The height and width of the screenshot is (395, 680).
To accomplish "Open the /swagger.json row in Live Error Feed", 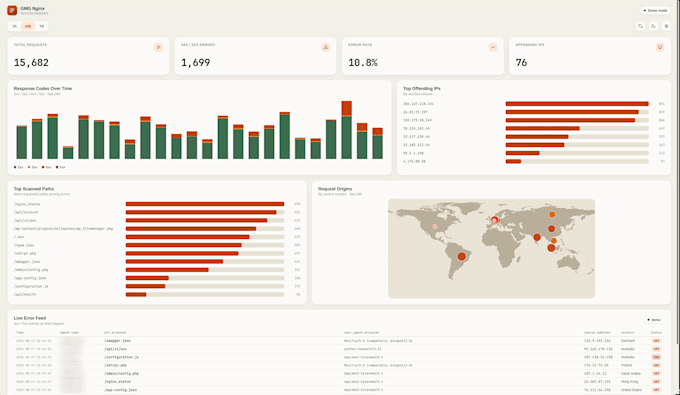I will coord(338,341).
